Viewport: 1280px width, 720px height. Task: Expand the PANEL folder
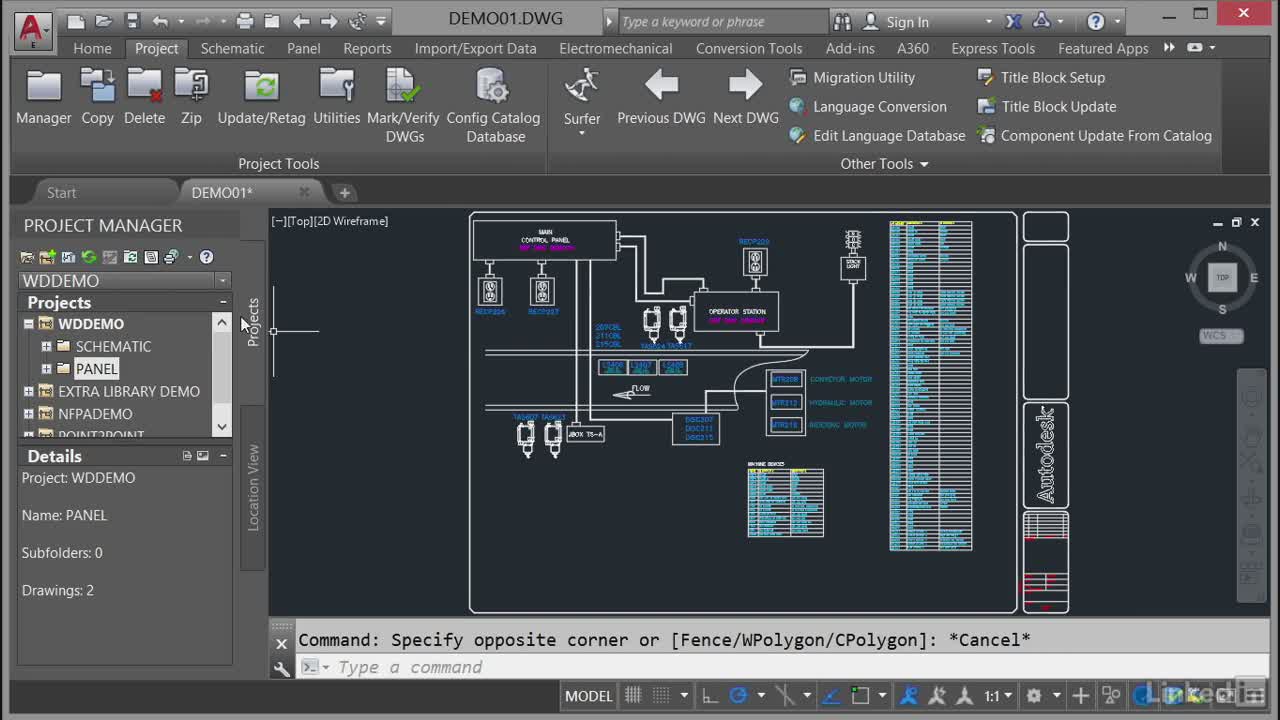(x=46, y=369)
